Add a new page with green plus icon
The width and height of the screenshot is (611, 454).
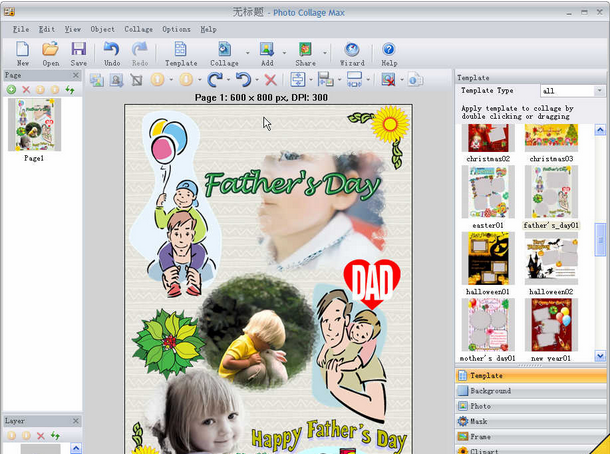point(11,89)
